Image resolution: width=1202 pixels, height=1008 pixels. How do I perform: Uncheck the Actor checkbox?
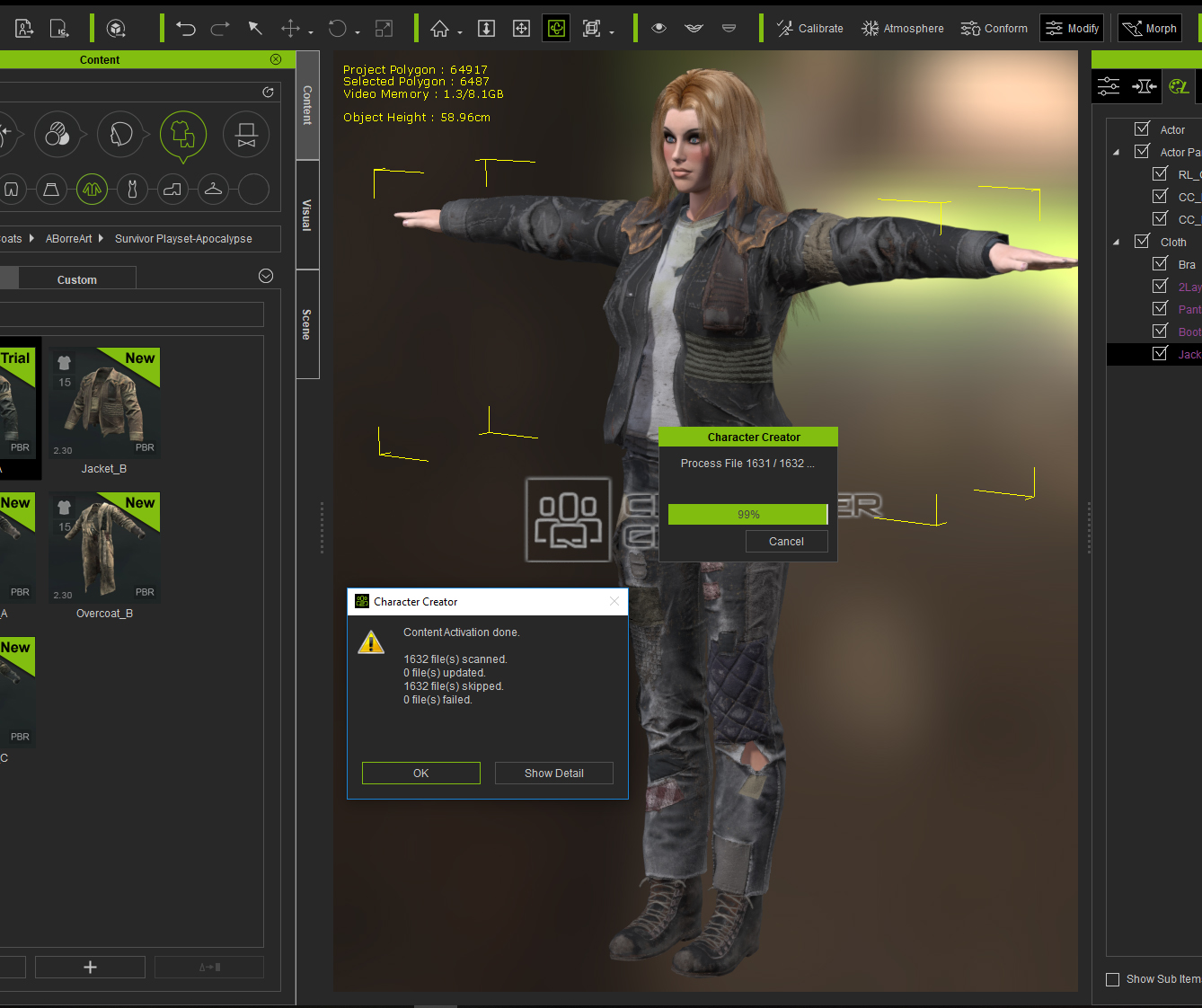point(1142,128)
